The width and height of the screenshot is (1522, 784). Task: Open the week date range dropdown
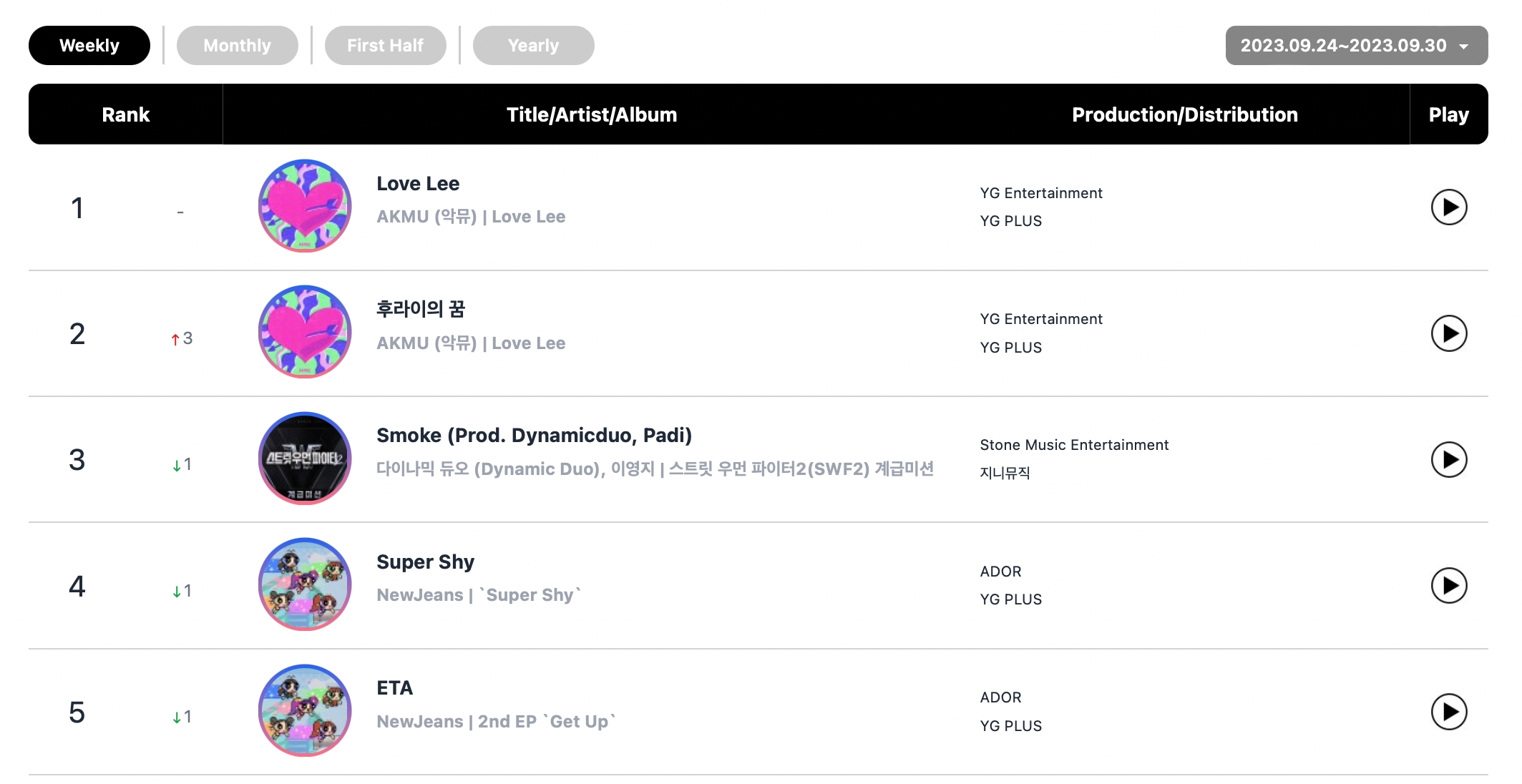pyautogui.click(x=1356, y=46)
